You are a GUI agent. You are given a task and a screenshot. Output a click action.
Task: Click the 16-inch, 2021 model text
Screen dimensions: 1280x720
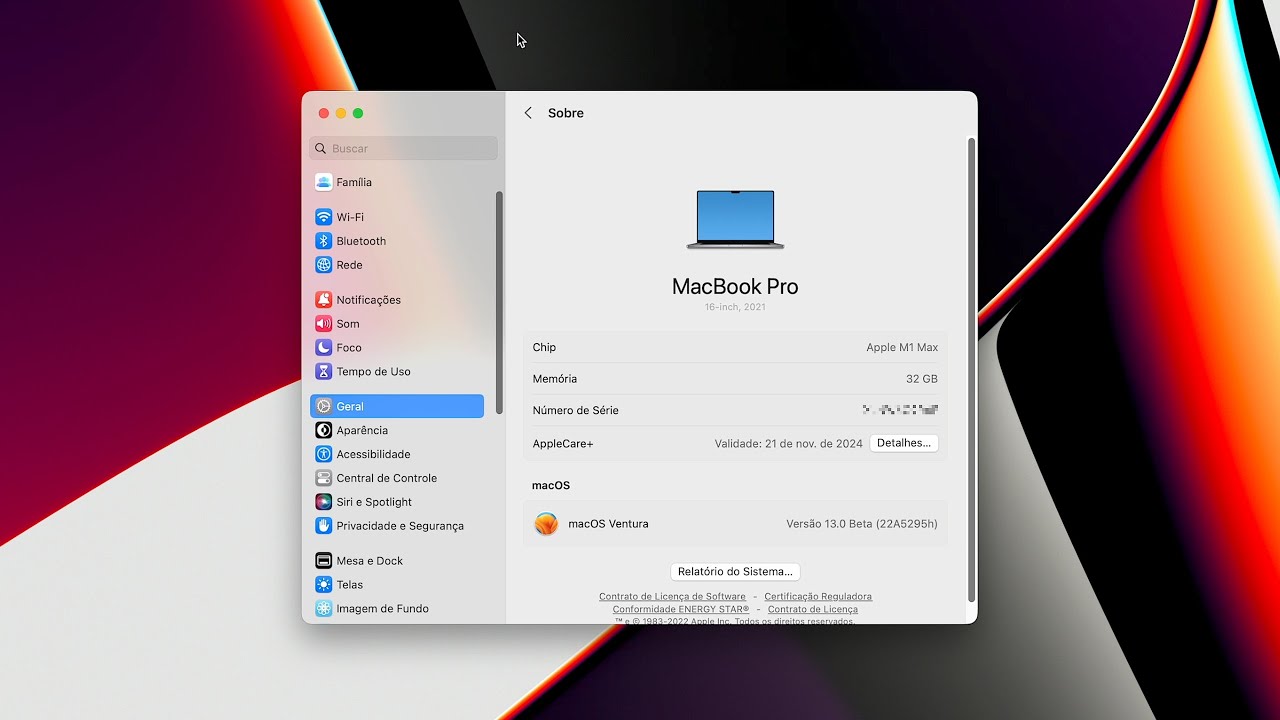(x=735, y=307)
